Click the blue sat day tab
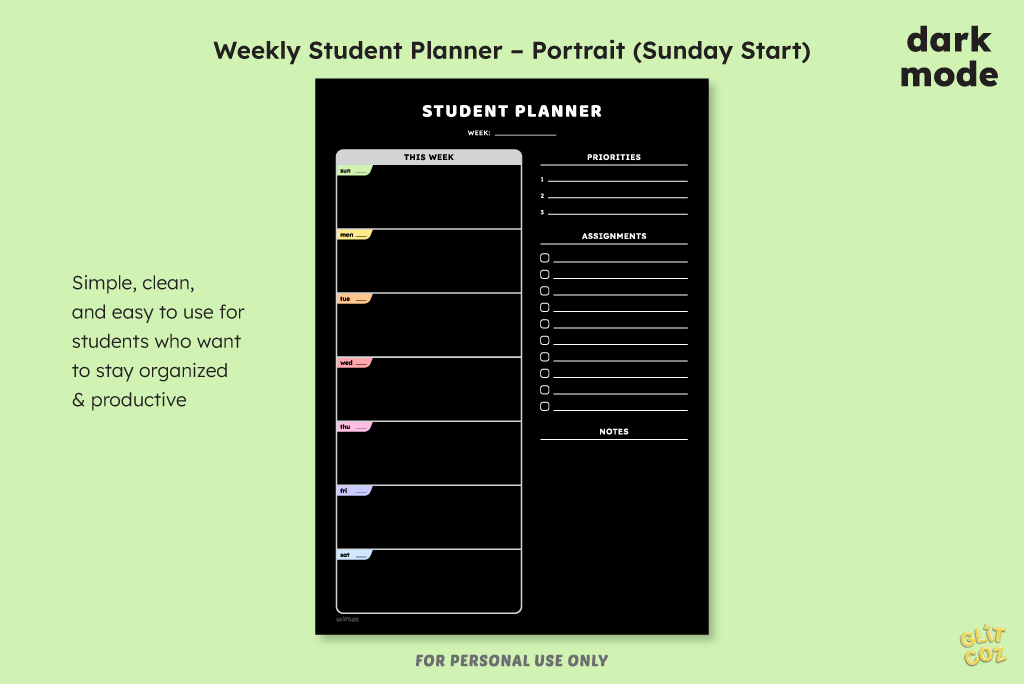Viewport: 1024px width, 684px height. (x=355, y=555)
